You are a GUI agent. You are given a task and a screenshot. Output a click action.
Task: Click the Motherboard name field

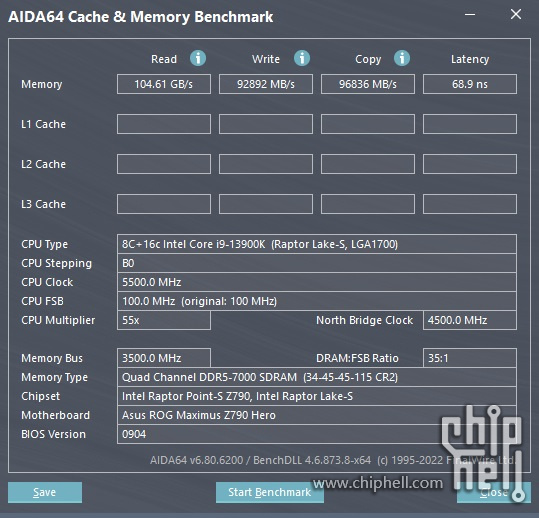[317, 415]
